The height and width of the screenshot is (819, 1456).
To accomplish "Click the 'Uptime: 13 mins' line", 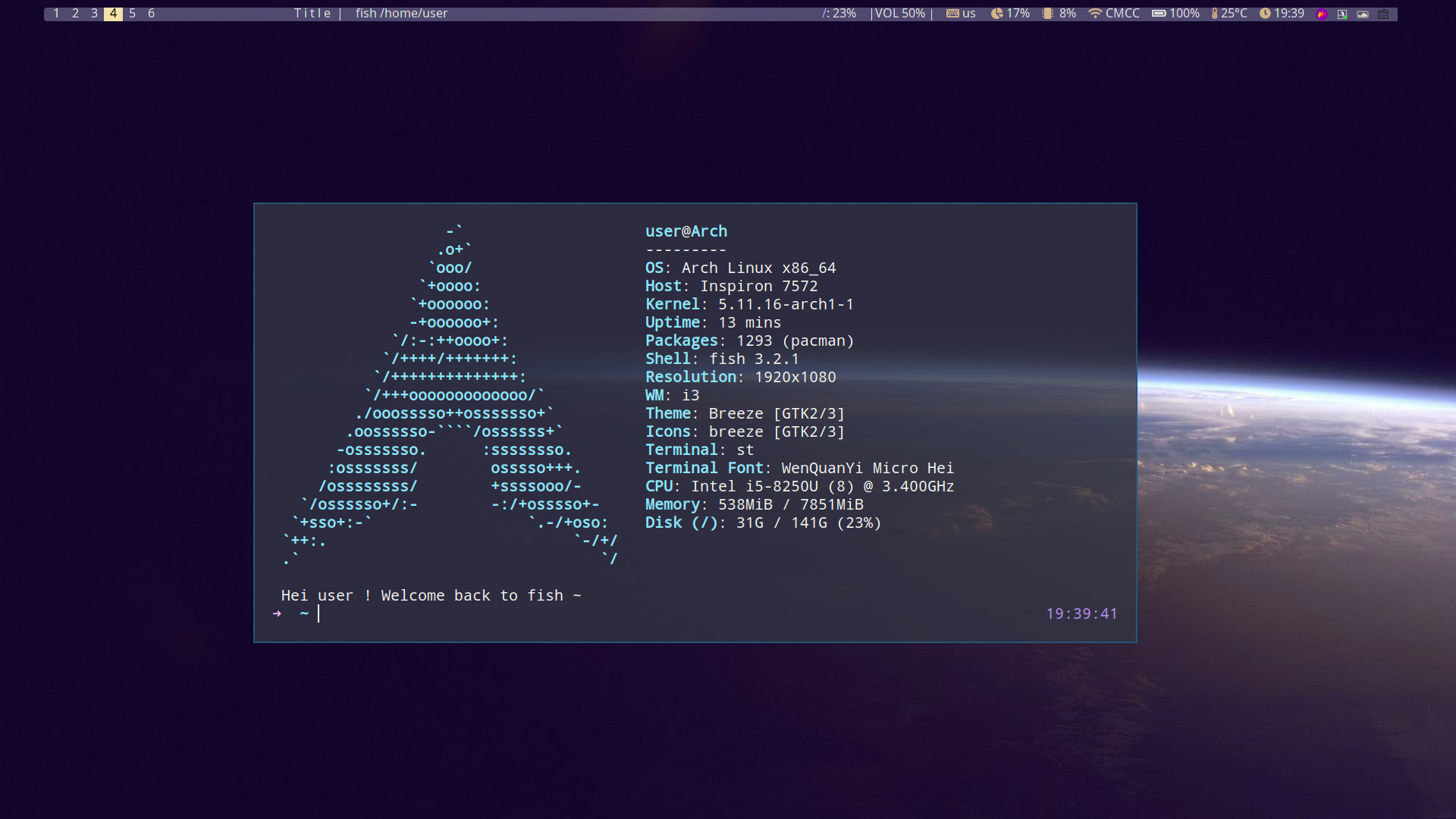I will pos(714,322).
